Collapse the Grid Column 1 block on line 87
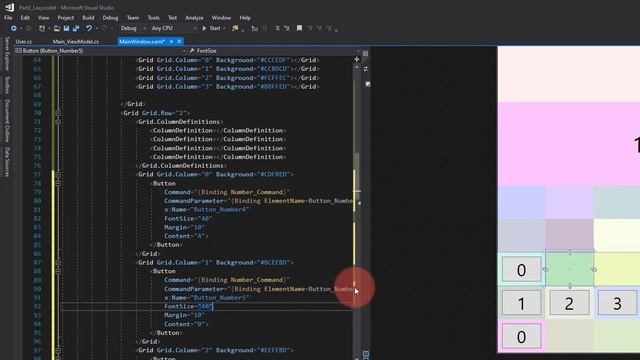Image resolution: width=640 pixels, height=360 pixels. click(58, 262)
